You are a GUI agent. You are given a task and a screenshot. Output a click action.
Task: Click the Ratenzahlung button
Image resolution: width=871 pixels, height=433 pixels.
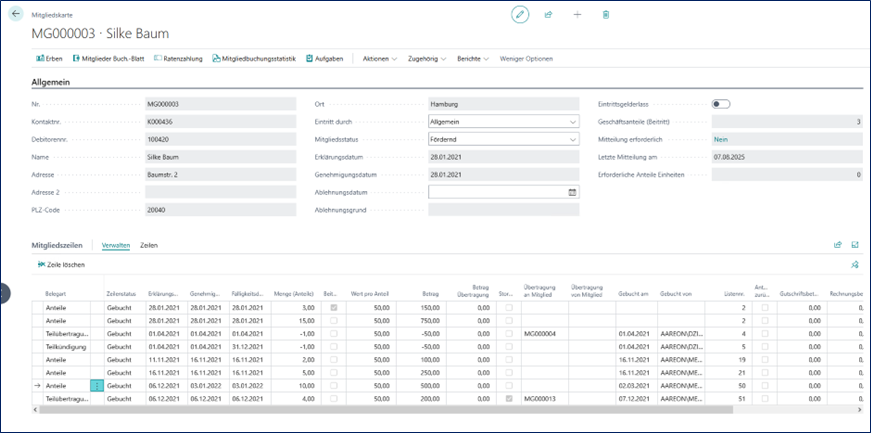(180, 59)
